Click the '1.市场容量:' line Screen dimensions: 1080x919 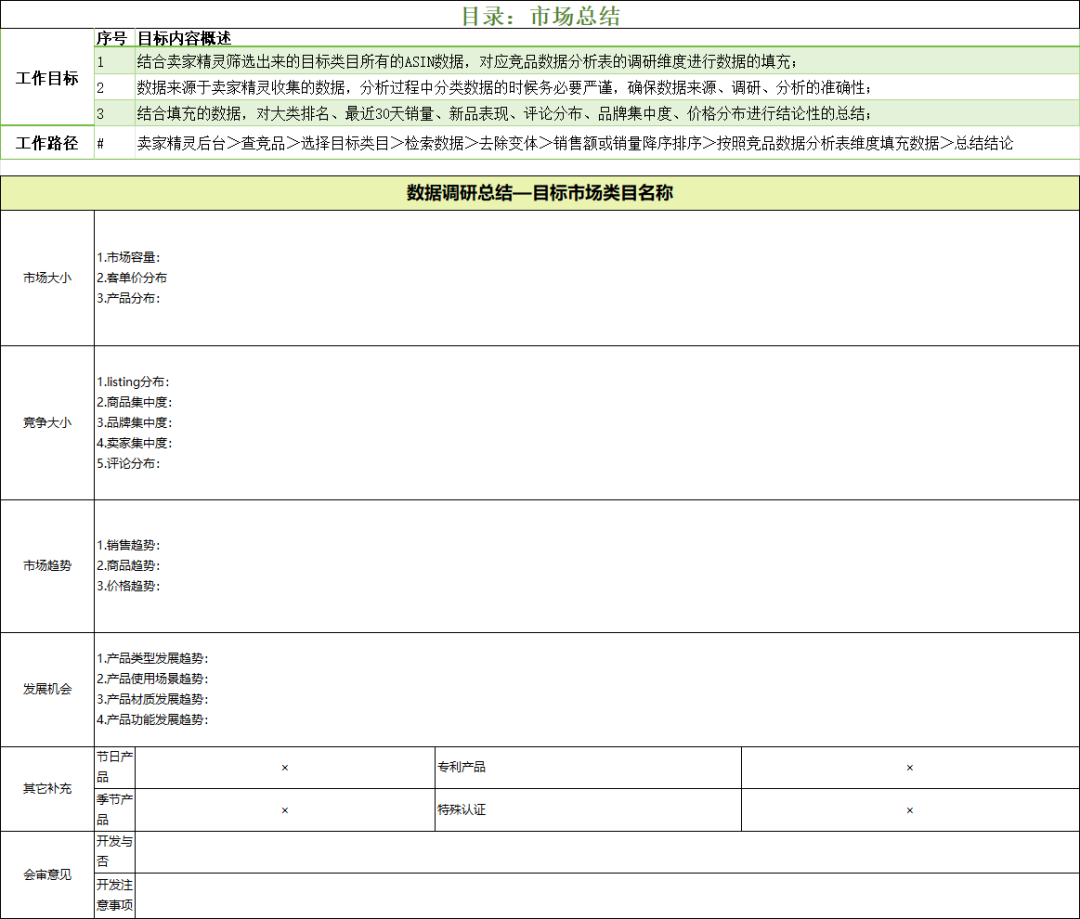coord(128,258)
